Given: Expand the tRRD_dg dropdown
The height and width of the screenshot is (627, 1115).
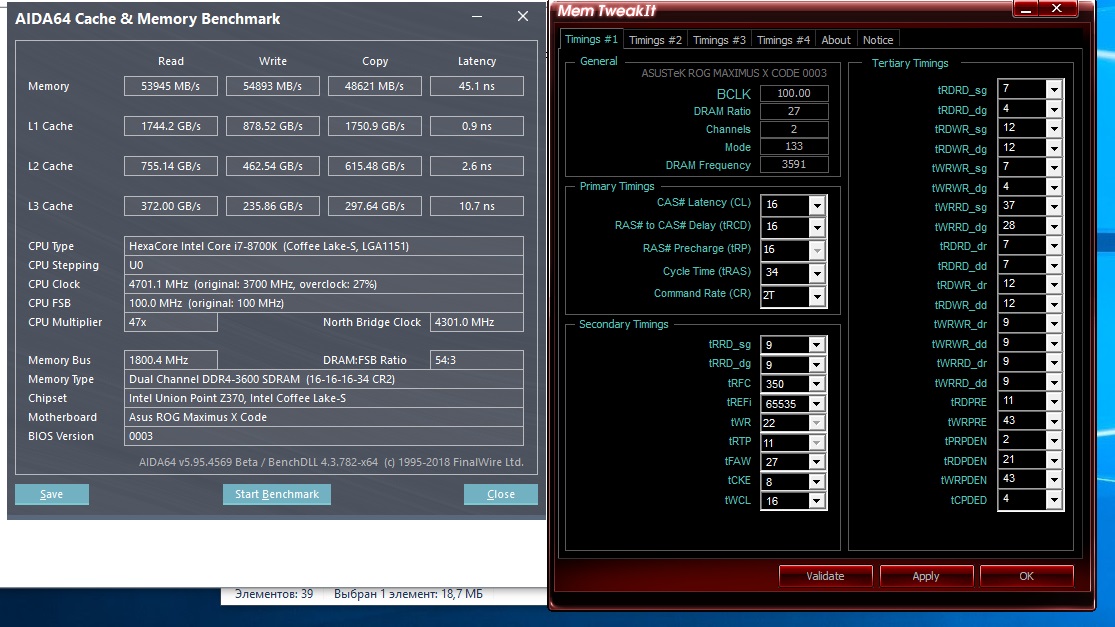Looking at the screenshot, I should (x=816, y=364).
